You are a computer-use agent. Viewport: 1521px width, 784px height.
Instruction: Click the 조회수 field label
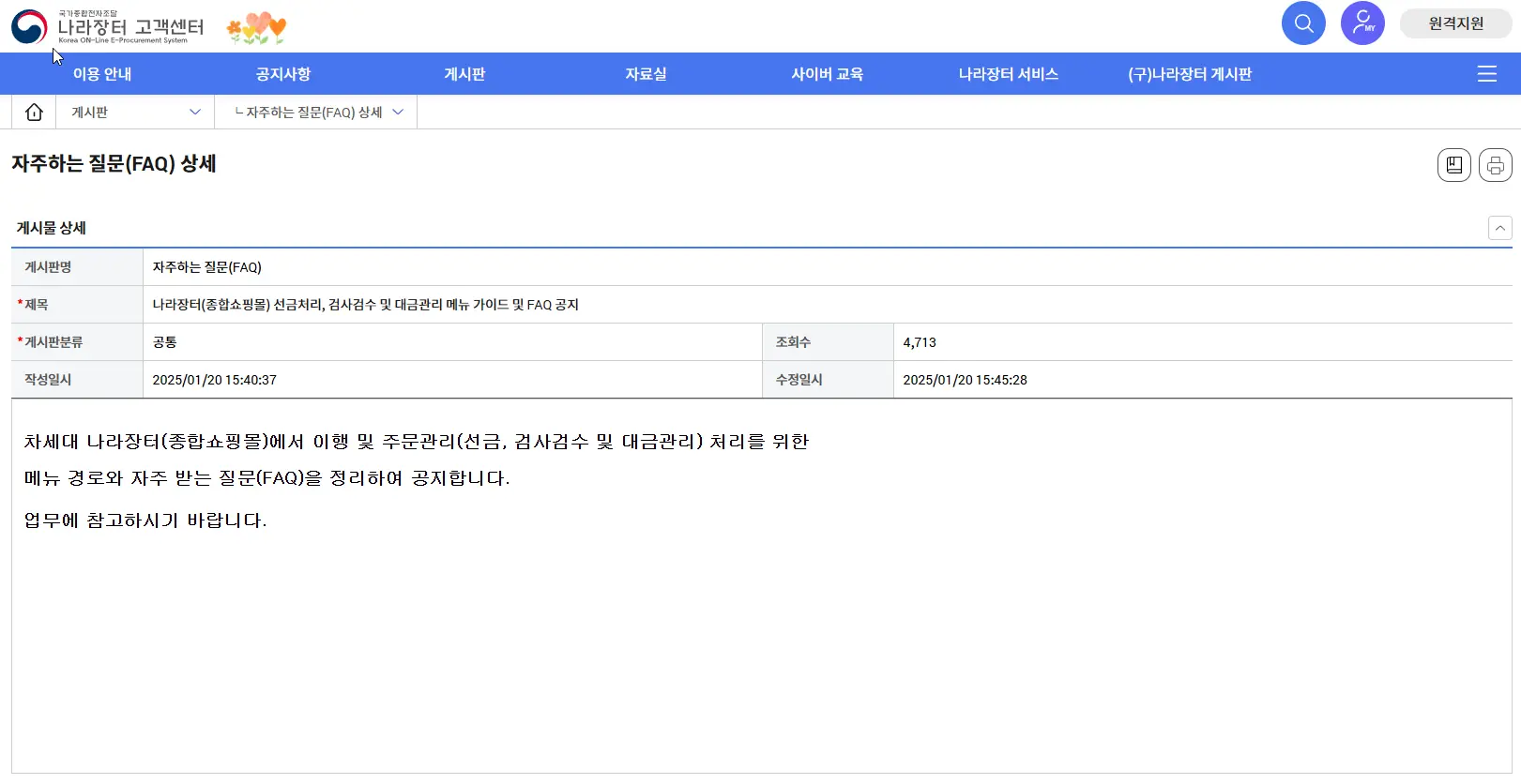793,342
